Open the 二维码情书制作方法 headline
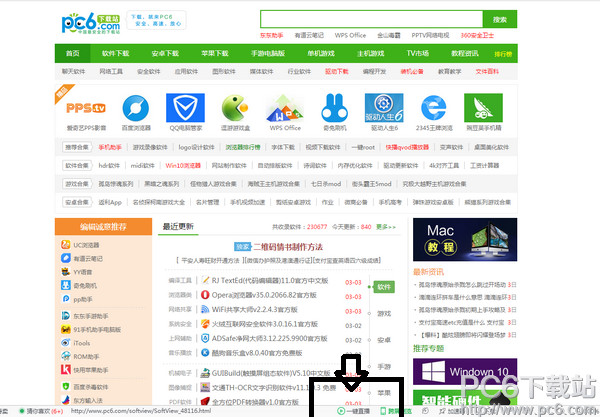Viewport: 600px width, 417px height. click(x=288, y=247)
